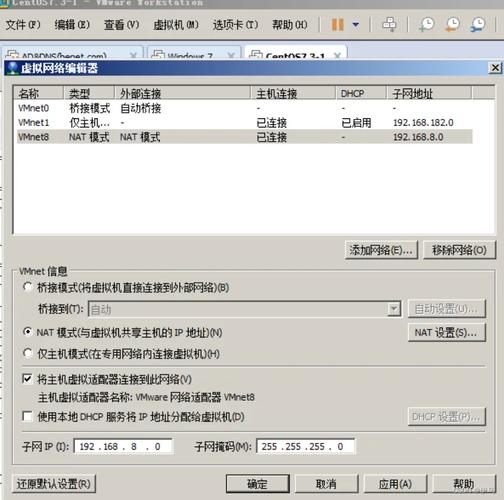Select the VMnet8 row
The image size is (504, 500).
(244, 137)
